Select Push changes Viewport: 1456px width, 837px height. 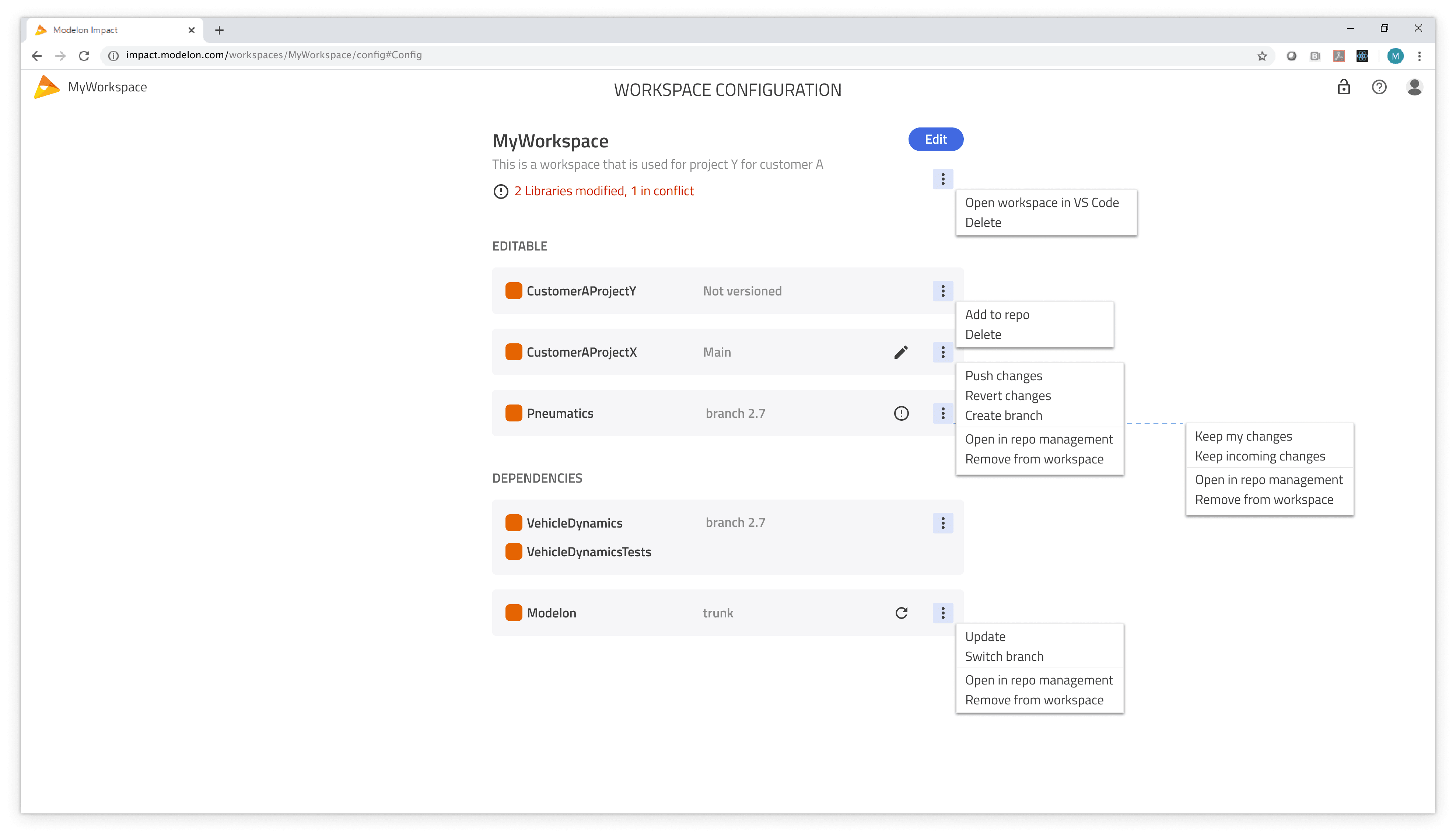[x=1003, y=376]
